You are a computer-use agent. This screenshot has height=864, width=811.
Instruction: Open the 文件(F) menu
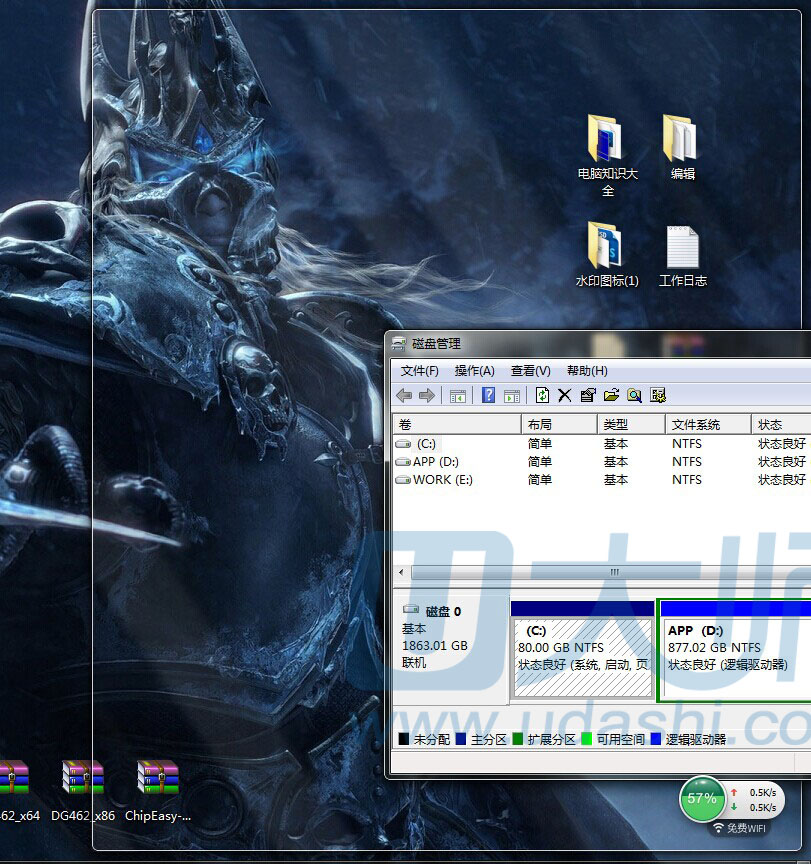pos(420,371)
